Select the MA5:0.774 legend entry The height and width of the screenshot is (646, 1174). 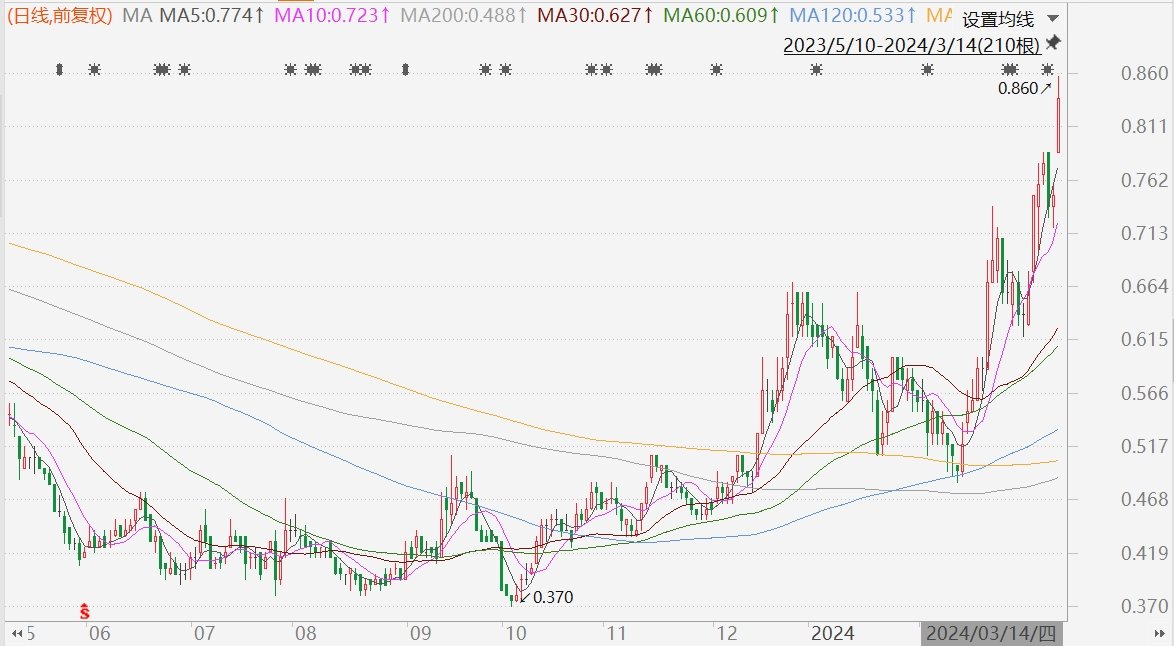tap(212, 15)
